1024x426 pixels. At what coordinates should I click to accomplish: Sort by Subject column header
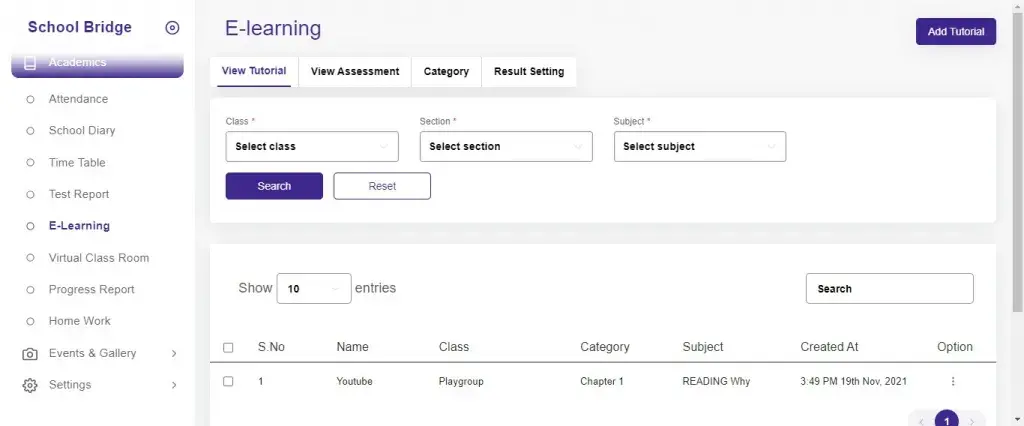coord(703,347)
